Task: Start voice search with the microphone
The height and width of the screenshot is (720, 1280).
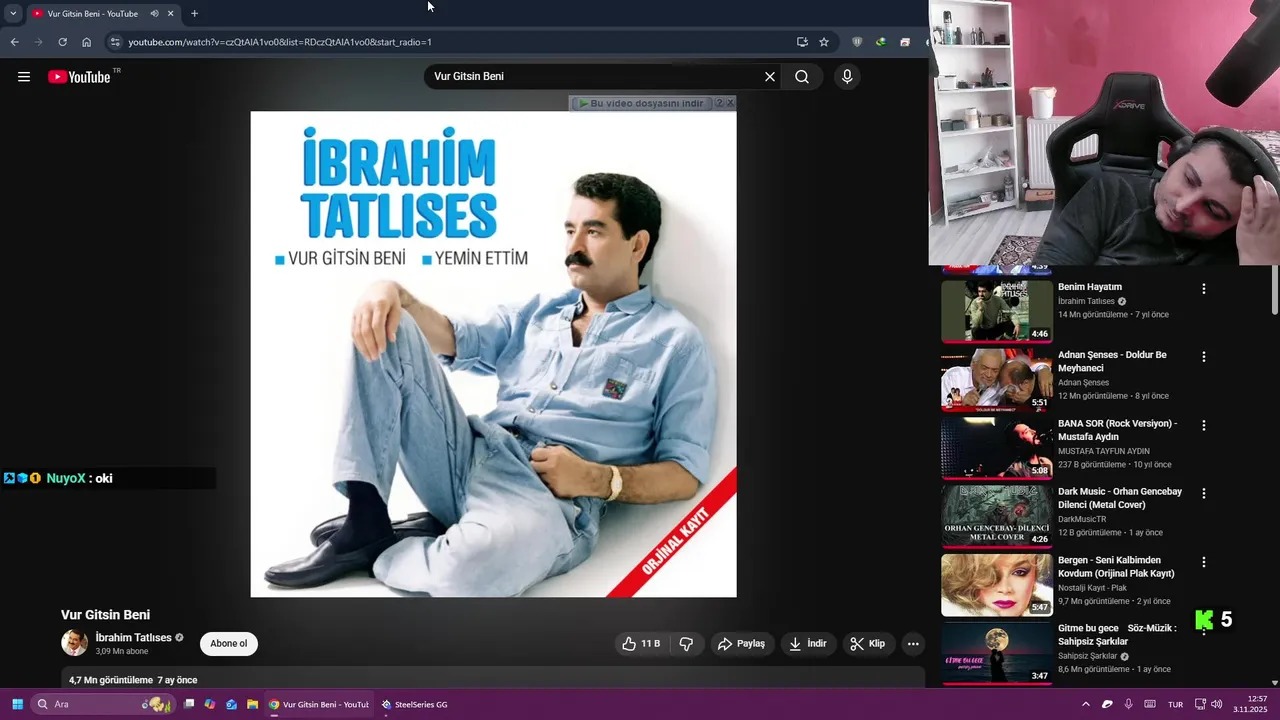Action: pyautogui.click(x=847, y=77)
